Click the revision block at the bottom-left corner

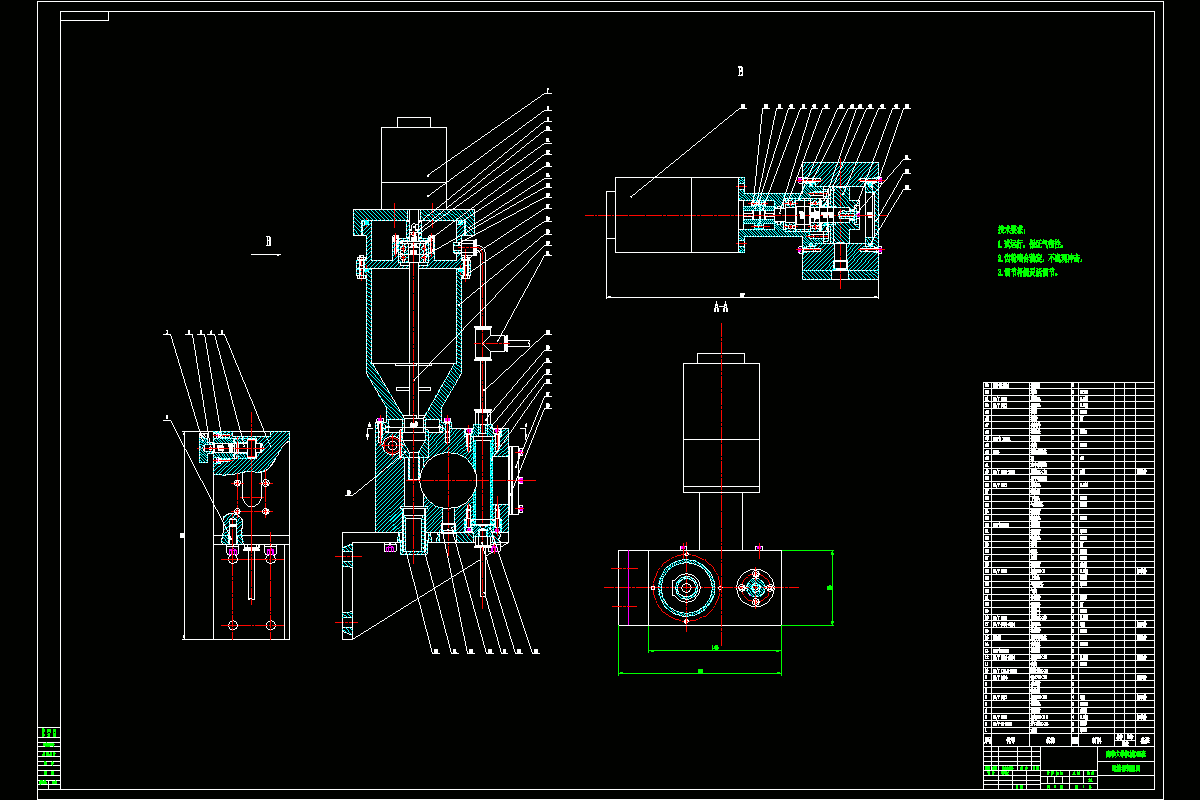(49, 758)
